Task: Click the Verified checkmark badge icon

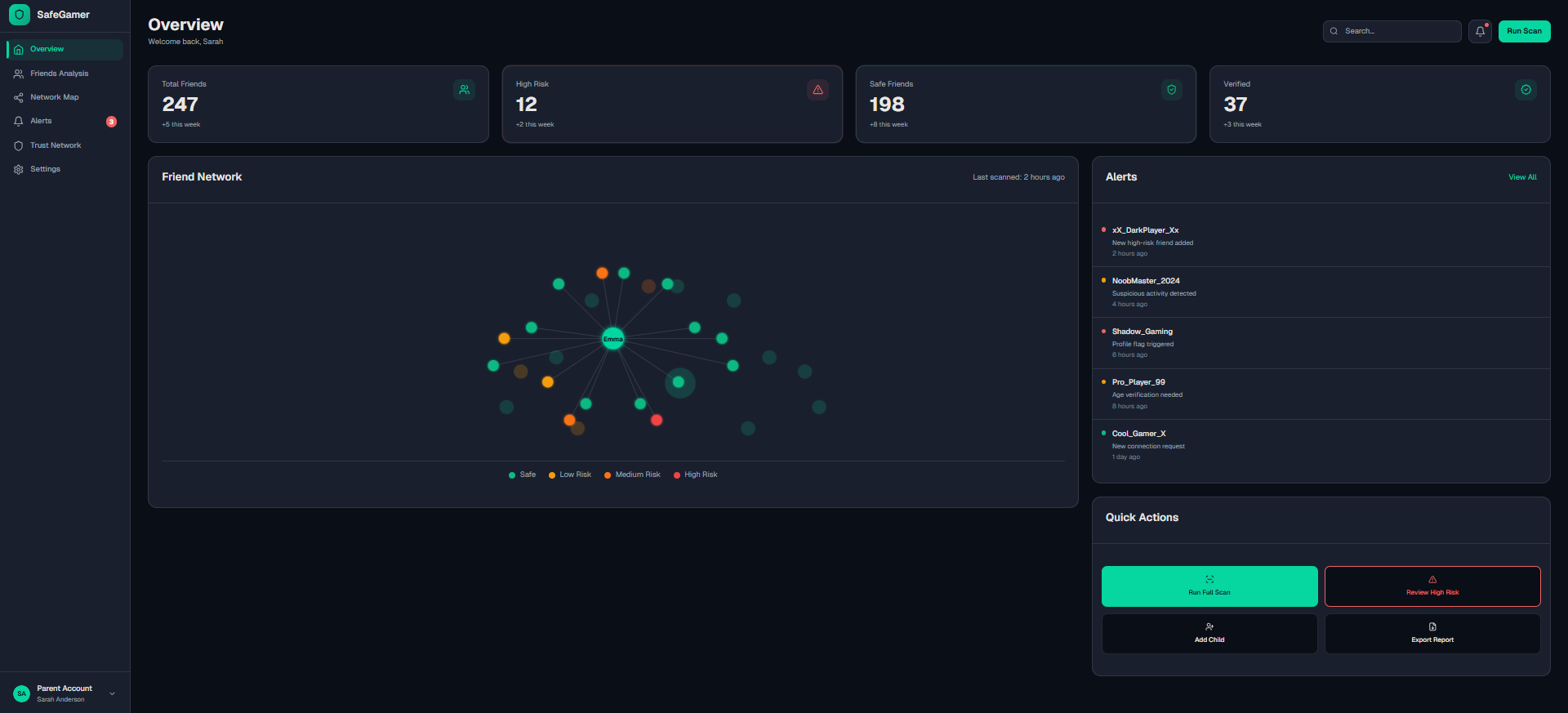Action: (1526, 90)
